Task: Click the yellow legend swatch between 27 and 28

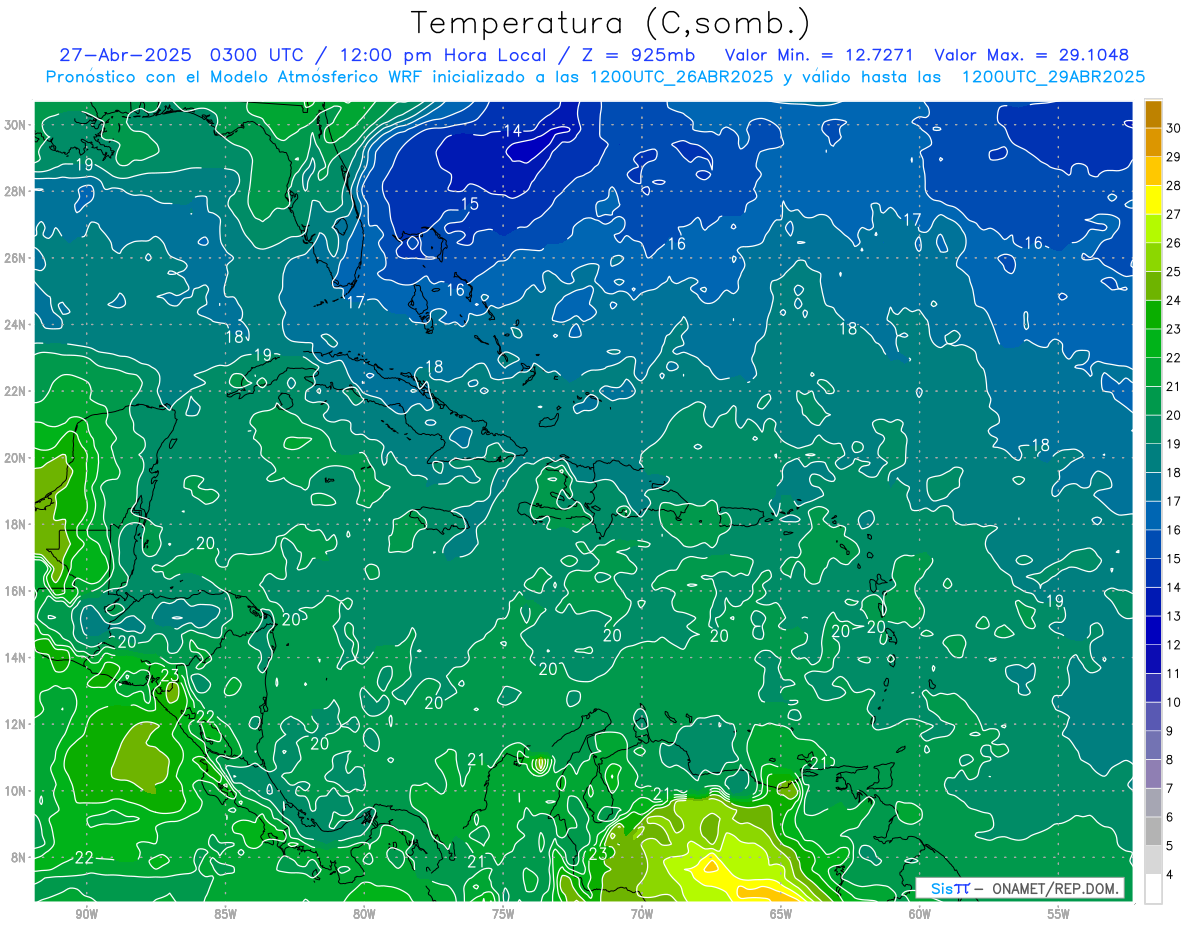Action: 1153,200
